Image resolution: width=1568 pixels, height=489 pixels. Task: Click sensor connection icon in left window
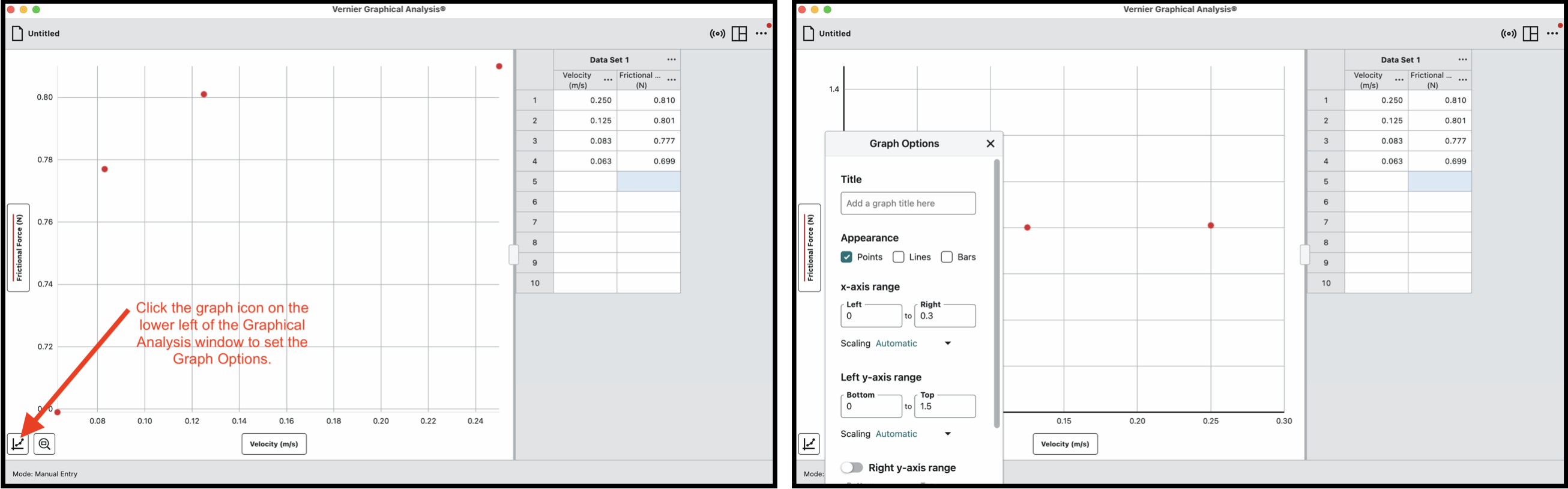(717, 34)
